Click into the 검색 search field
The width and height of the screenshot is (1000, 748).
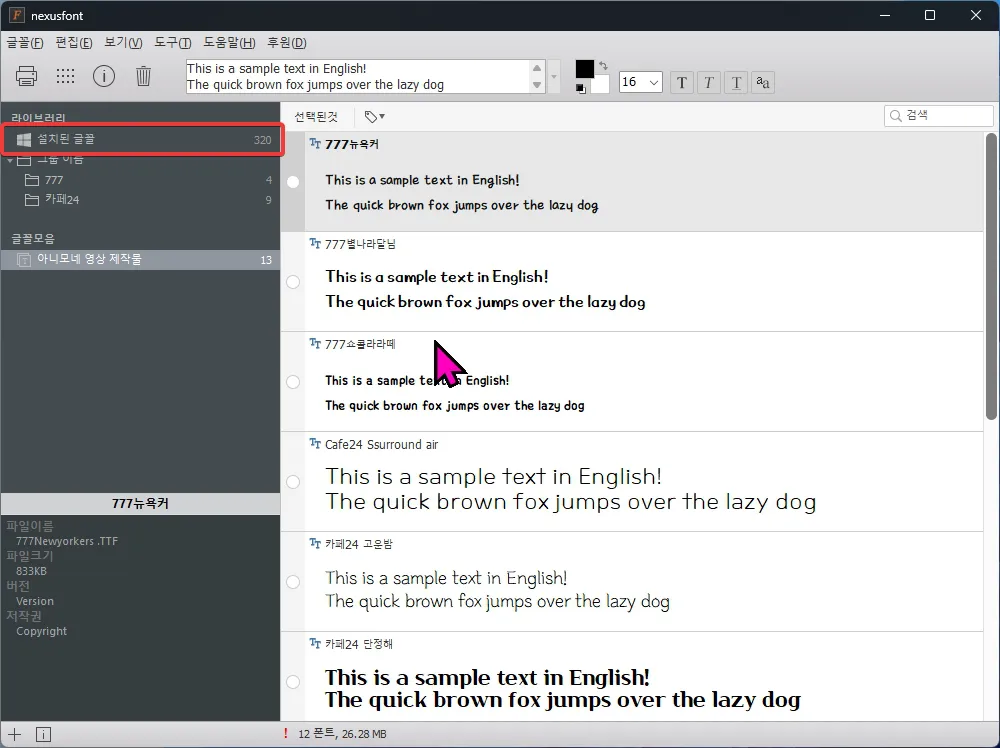(x=938, y=115)
